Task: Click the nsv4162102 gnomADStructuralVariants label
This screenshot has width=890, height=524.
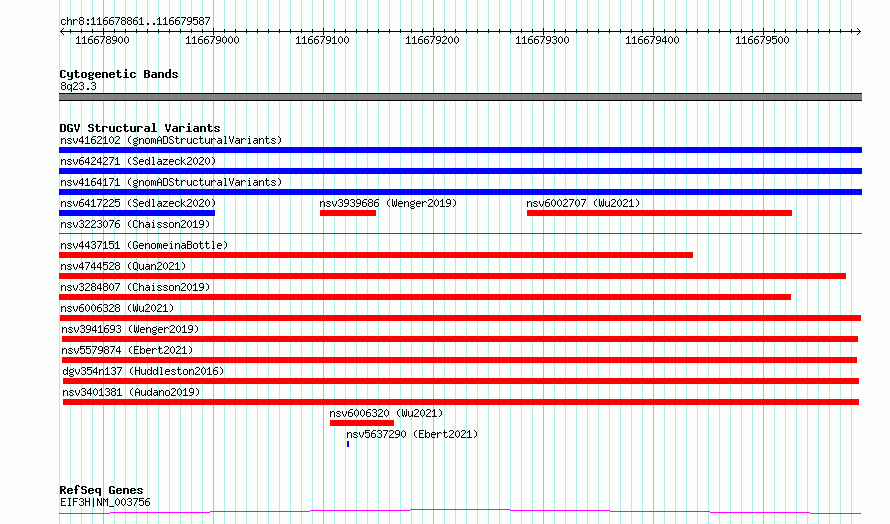Action: click(x=171, y=140)
